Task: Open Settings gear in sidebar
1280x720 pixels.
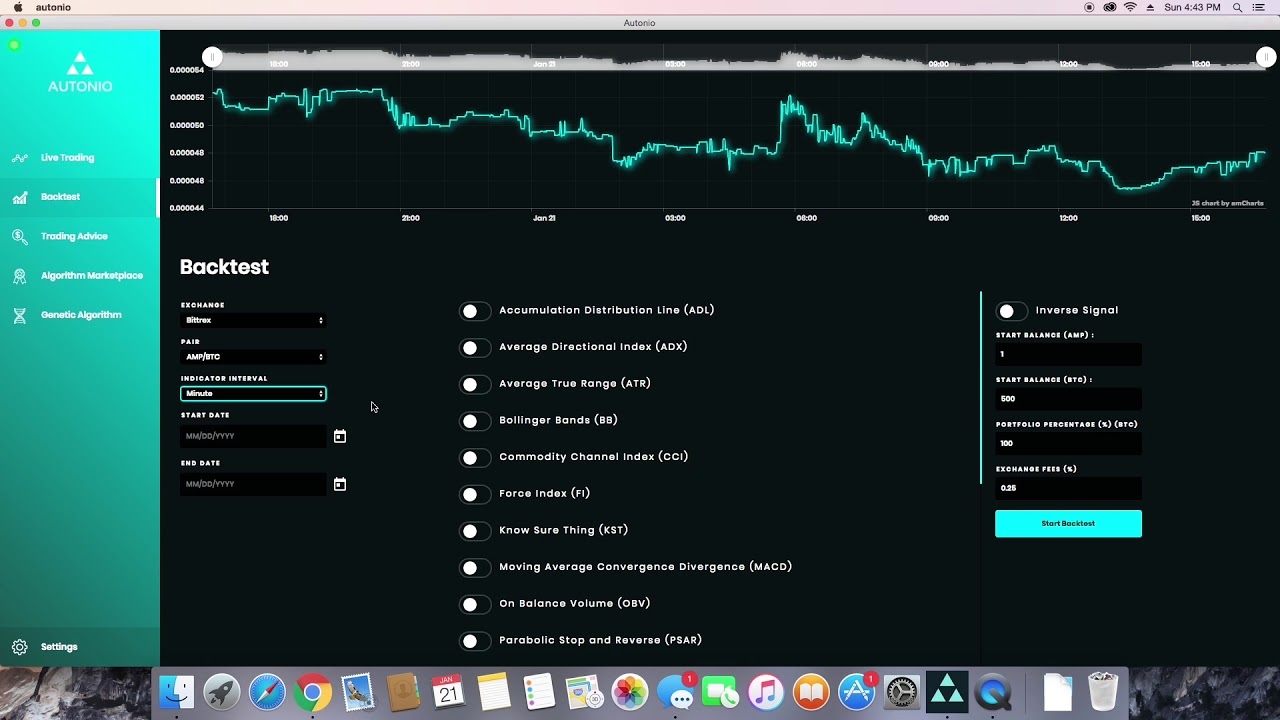Action: [x=20, y=647]
